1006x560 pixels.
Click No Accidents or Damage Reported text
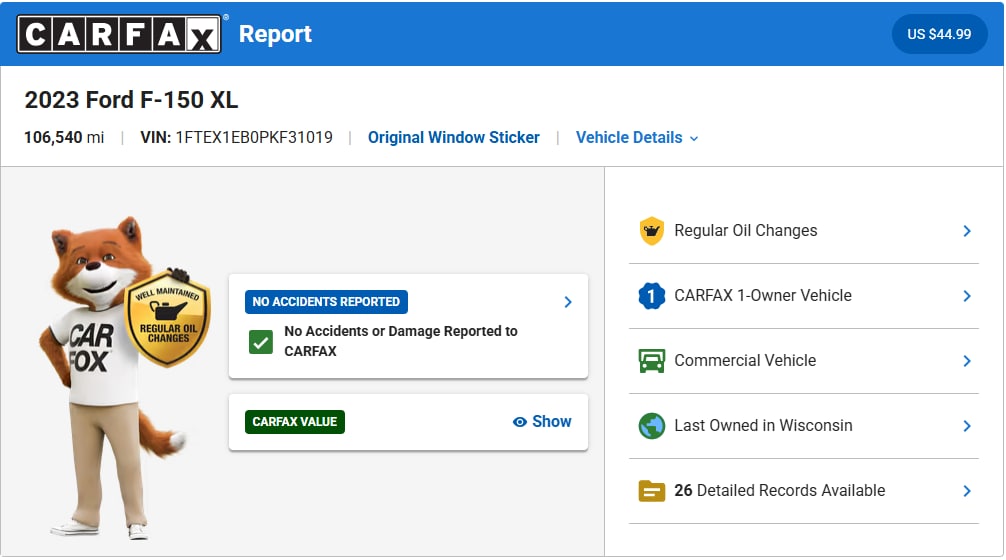click(x=401, y=341)
